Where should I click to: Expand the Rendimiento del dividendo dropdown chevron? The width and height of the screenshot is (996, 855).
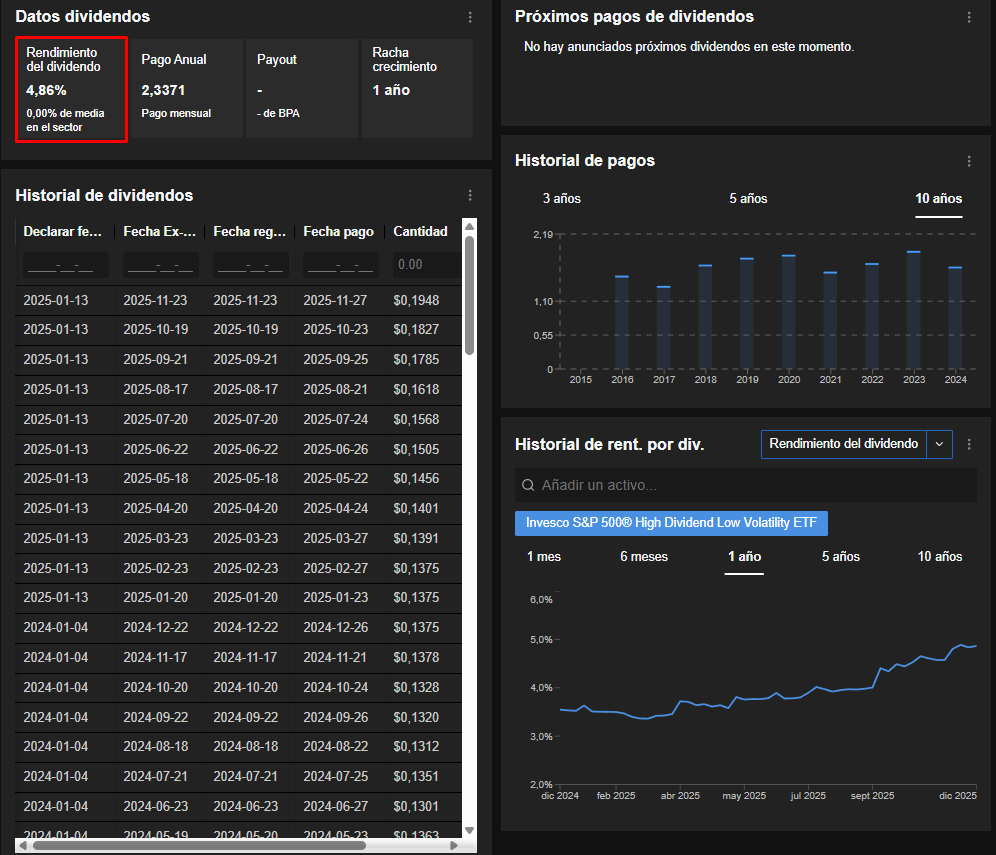[939, 444]
